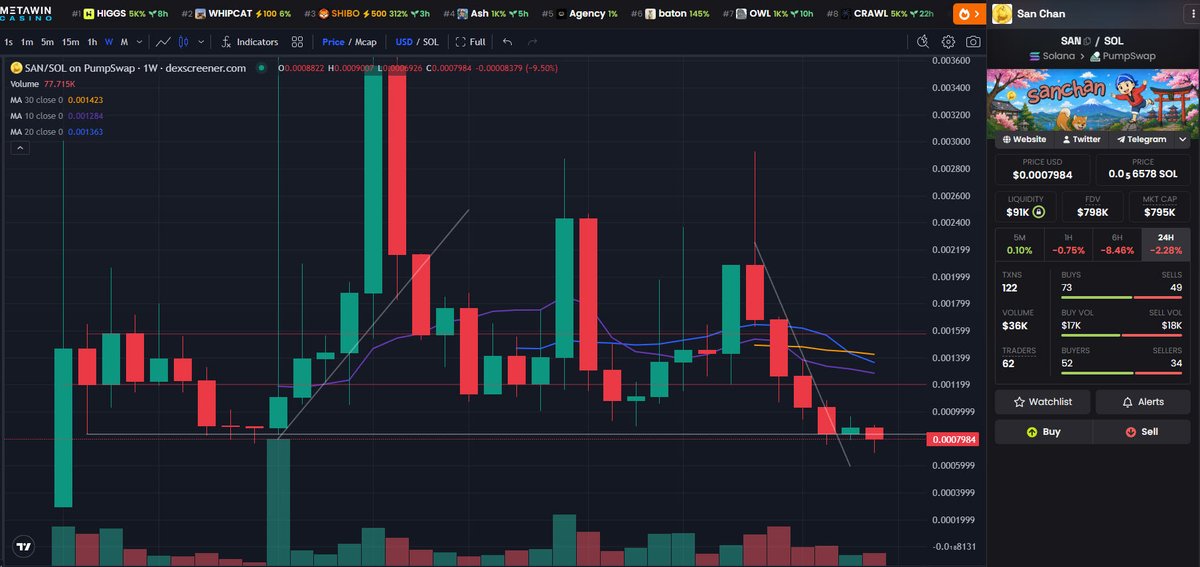Open the chart style line icon

(x=164, y=42)
